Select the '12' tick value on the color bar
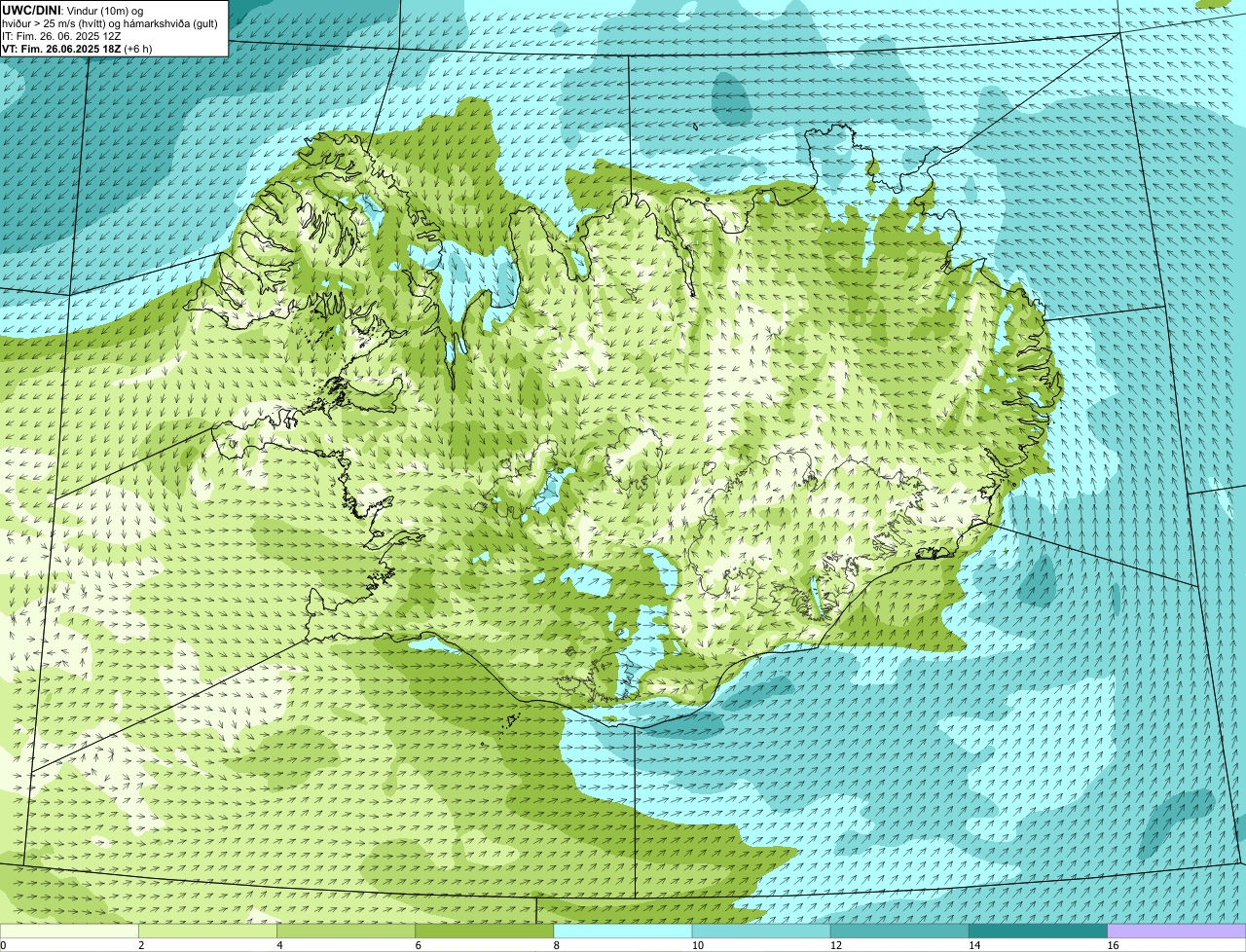Image resolution: width=1246 pixels, height=952 pixels. point(836,945)
